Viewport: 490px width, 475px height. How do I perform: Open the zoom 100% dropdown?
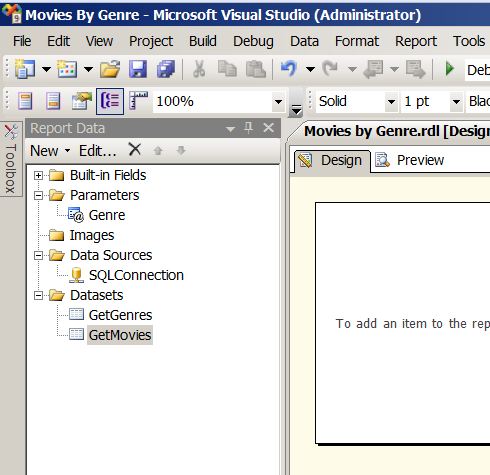[278, 101]
